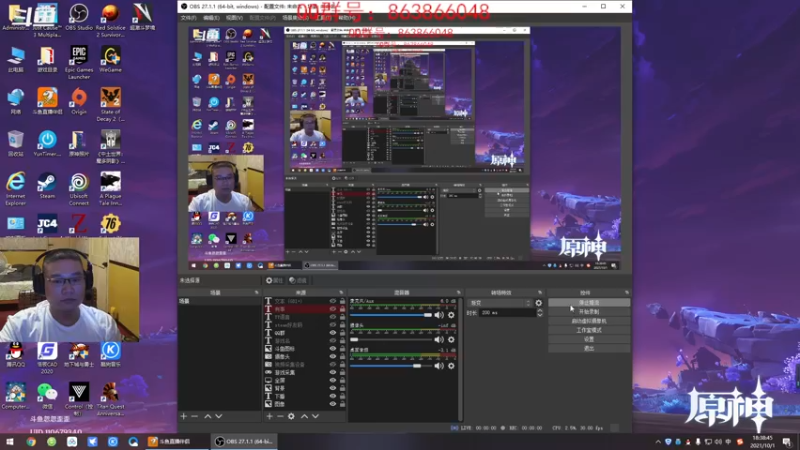Pop out the Controls dock icon
Viewport: 800px width, 450px height.
(627, 292)
